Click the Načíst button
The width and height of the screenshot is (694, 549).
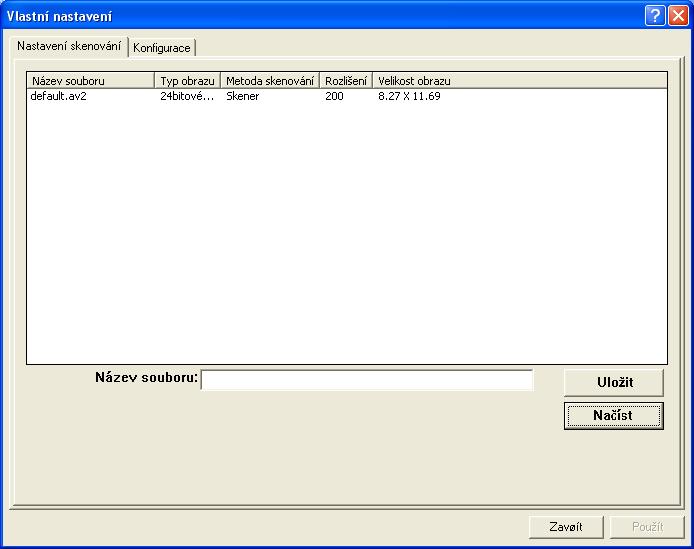click(x=614, y=416)
